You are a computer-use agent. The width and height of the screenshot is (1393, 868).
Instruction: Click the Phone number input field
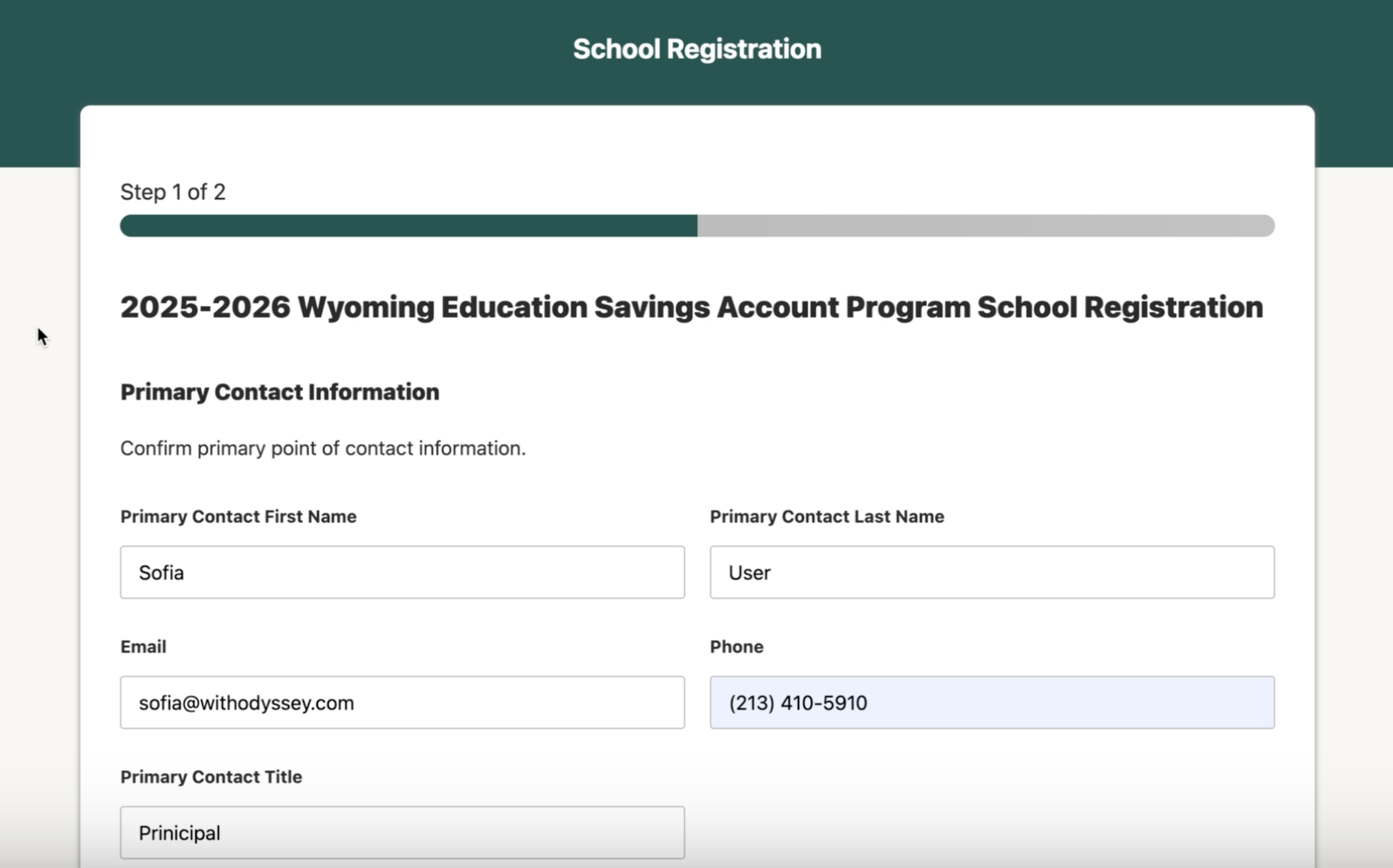tap(992, 703)
